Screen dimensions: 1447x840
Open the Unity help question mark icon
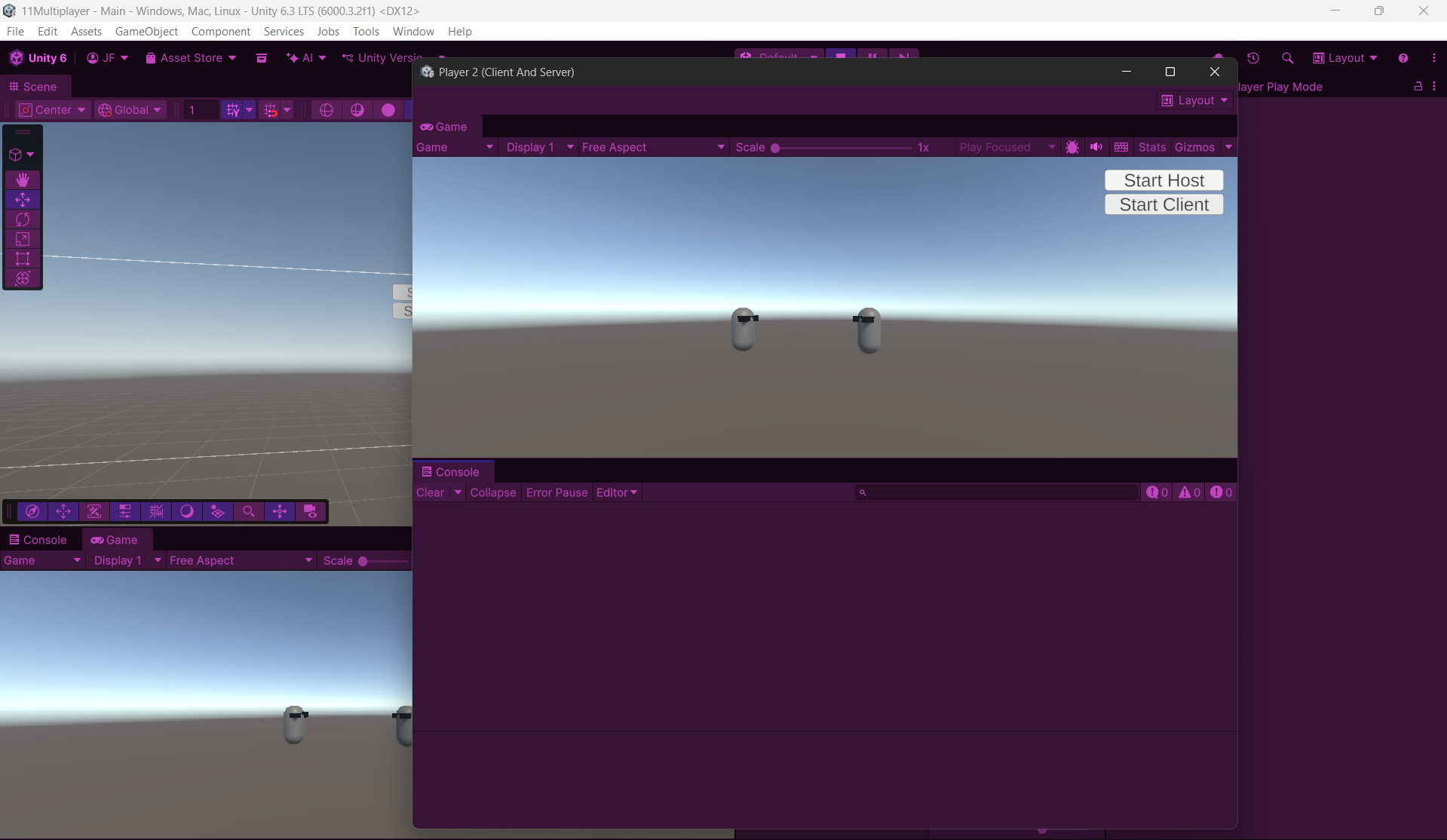coord(1403,58)
